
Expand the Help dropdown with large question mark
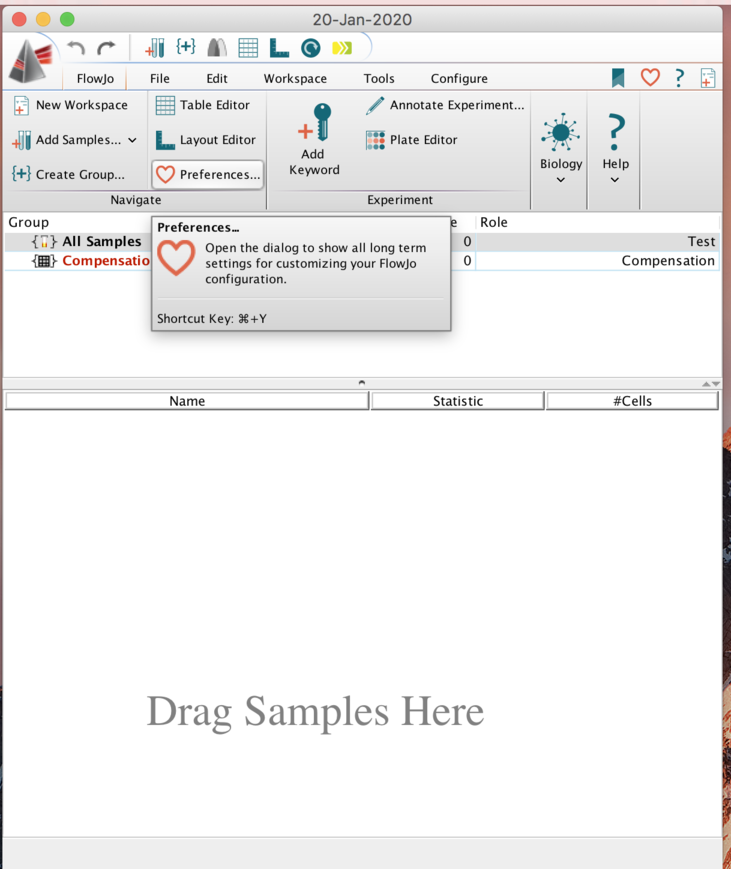[x=615, y=149]
